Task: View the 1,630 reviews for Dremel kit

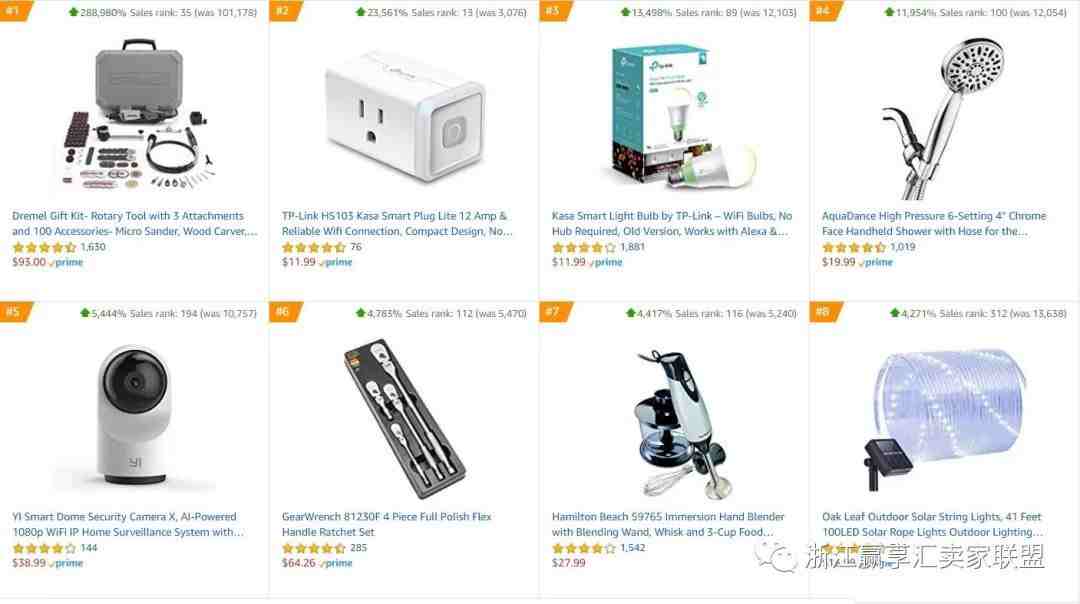Action: pyautogui.click(x=93, y=247)
